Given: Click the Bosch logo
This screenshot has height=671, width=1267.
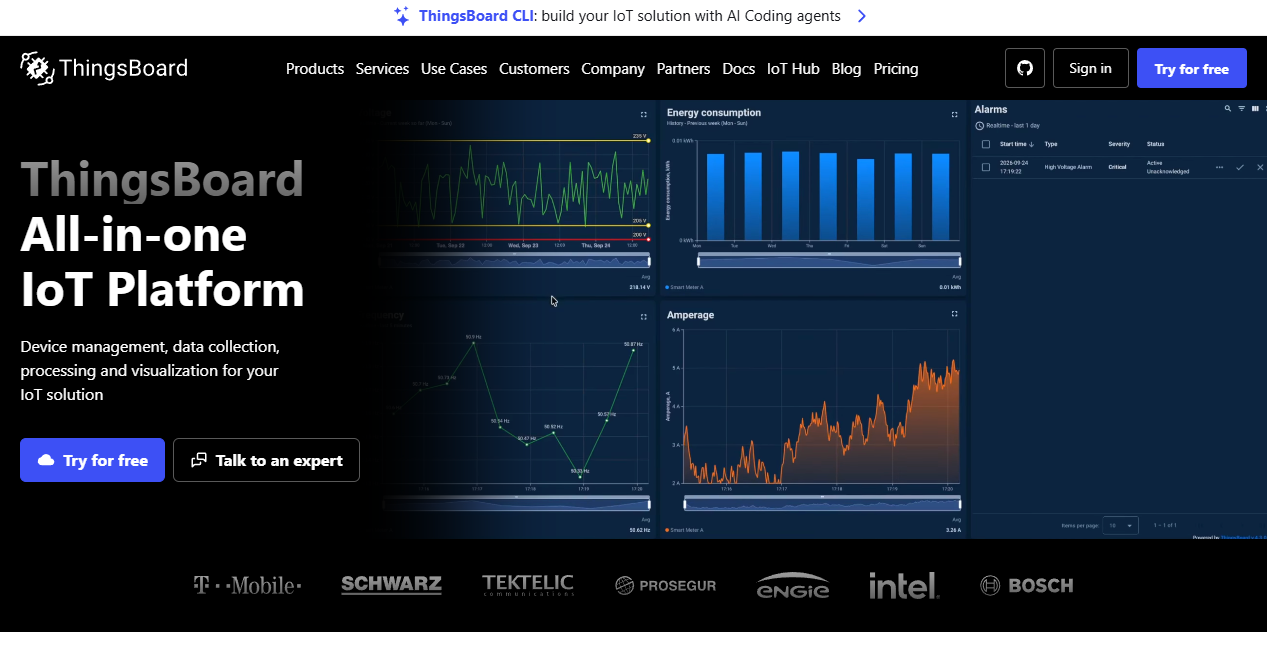Looking at the screenshot, I should 1027,585.
